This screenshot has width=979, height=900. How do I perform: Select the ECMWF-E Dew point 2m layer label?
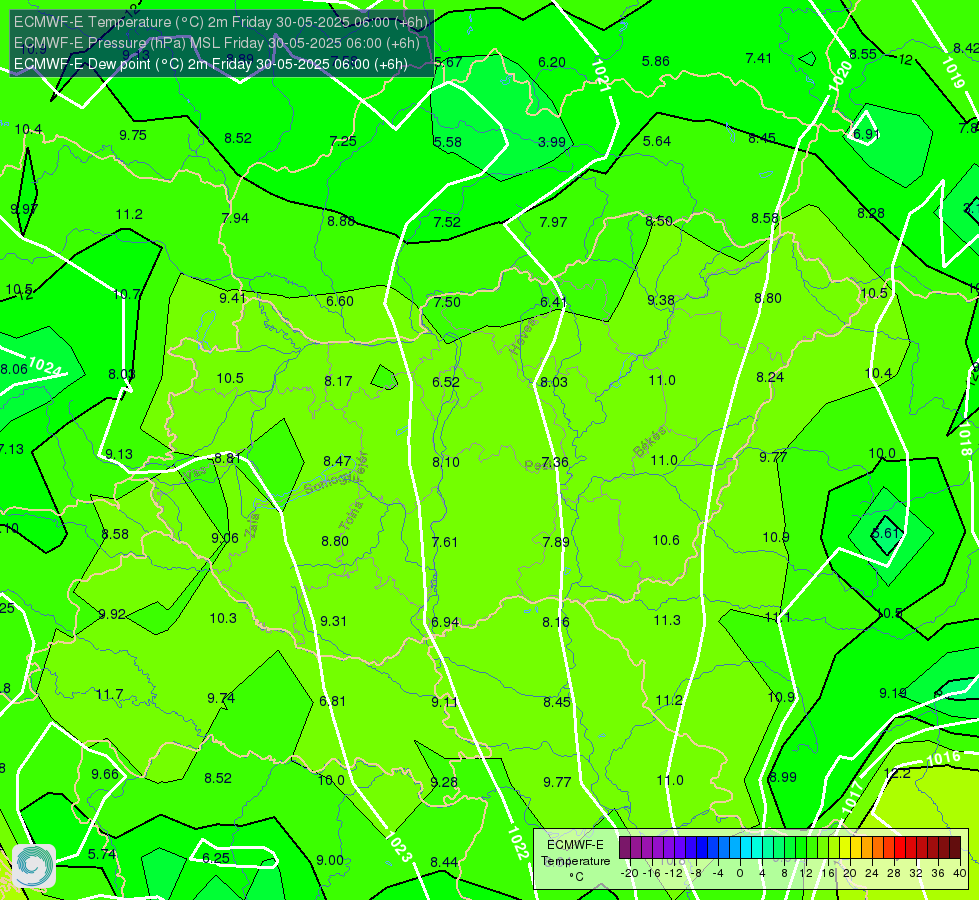click(211, 64)
